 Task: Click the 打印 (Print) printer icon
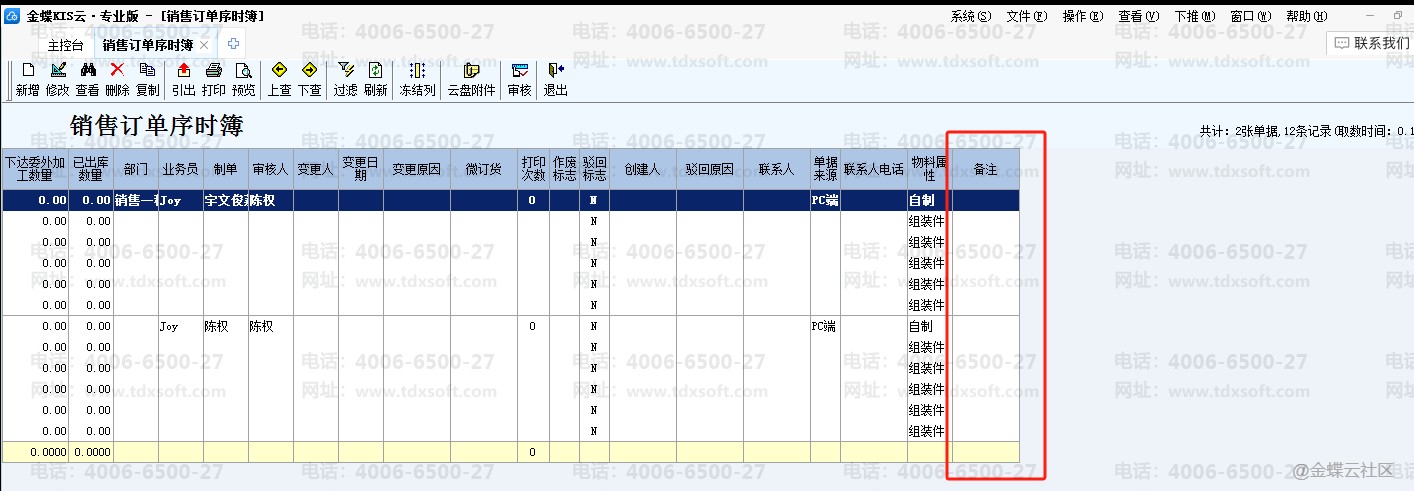(x=213, y=70)
